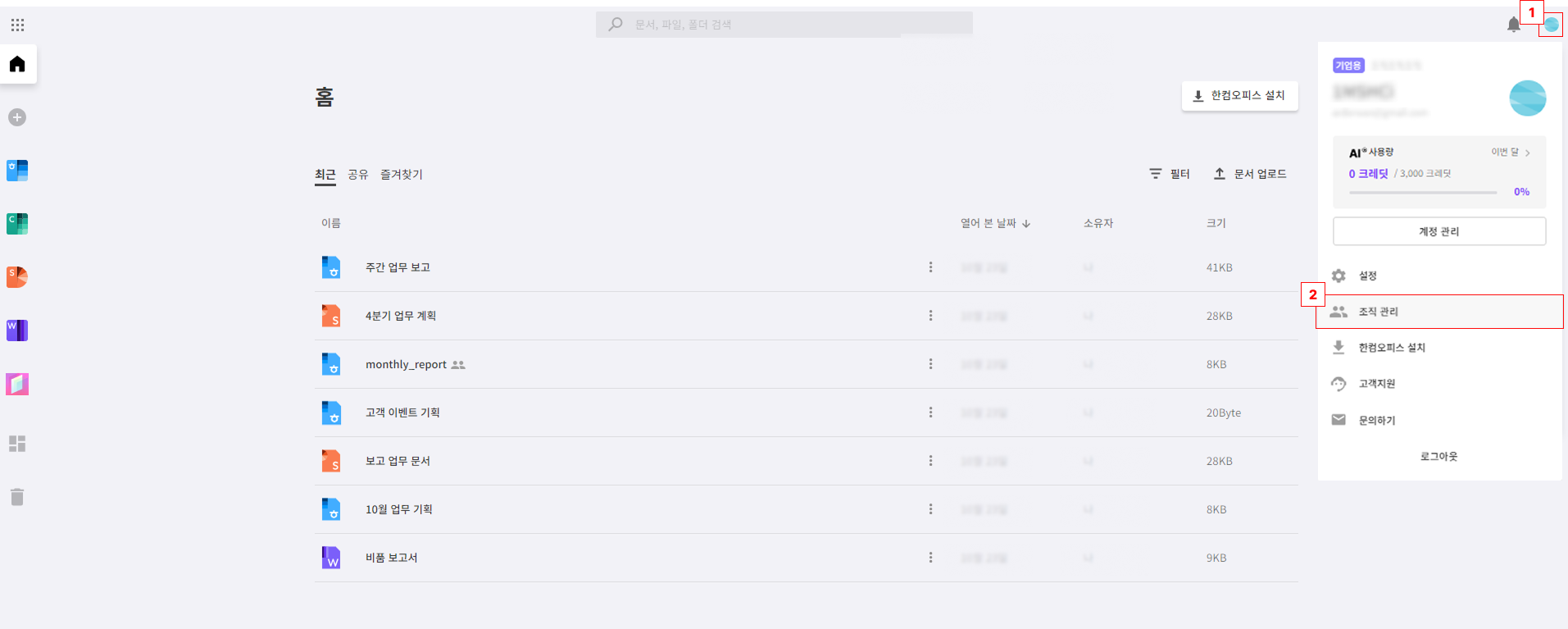
Task: Open more options for 주간 업무 보고
Action: (930, 267)
